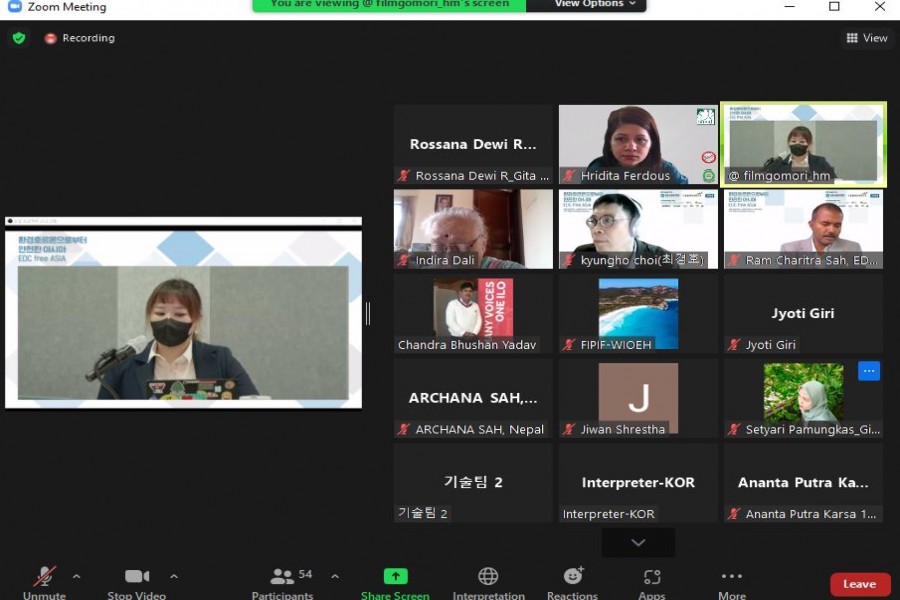The height and width of the screenshot is (600, 900).
Task: Stop Video camera toggle
Action: (137, 577)
